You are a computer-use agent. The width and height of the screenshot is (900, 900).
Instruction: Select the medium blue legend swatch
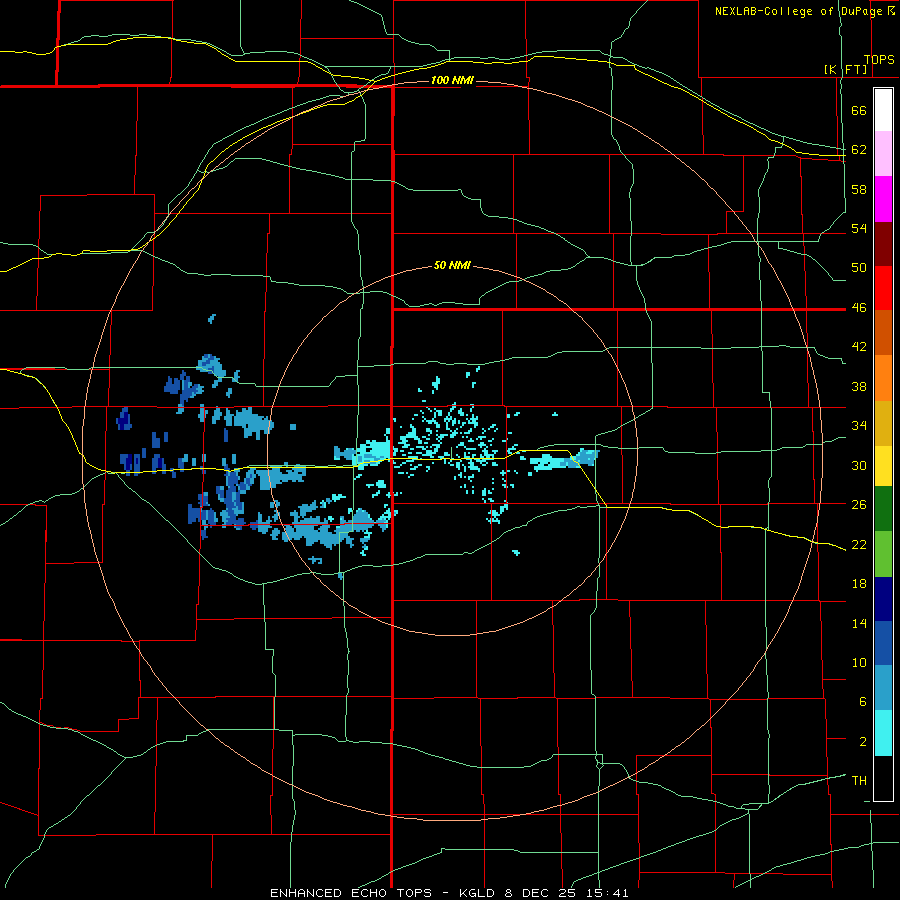click(883, 643)
